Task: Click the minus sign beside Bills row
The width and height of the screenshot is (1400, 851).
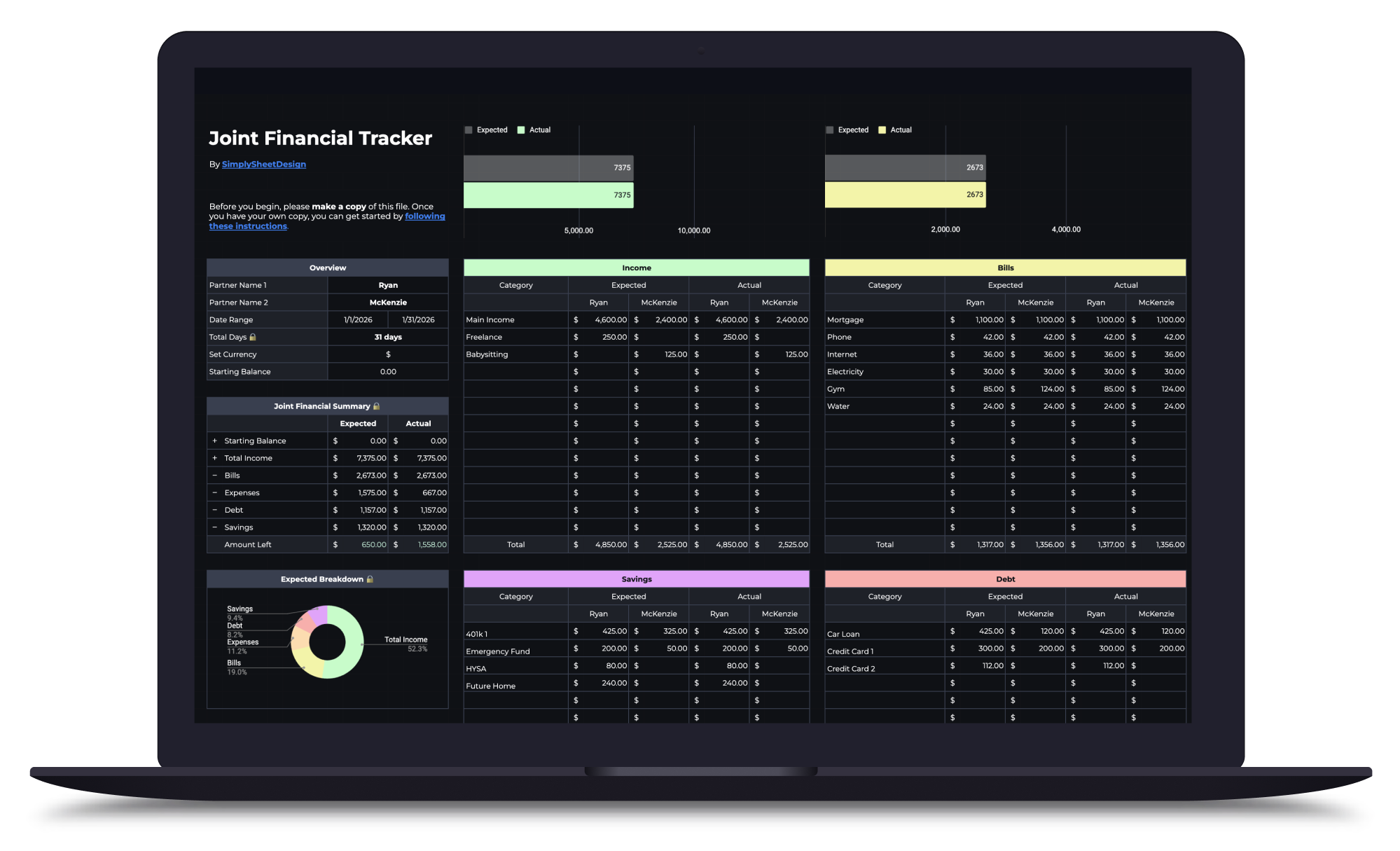Action: point(214,476)
